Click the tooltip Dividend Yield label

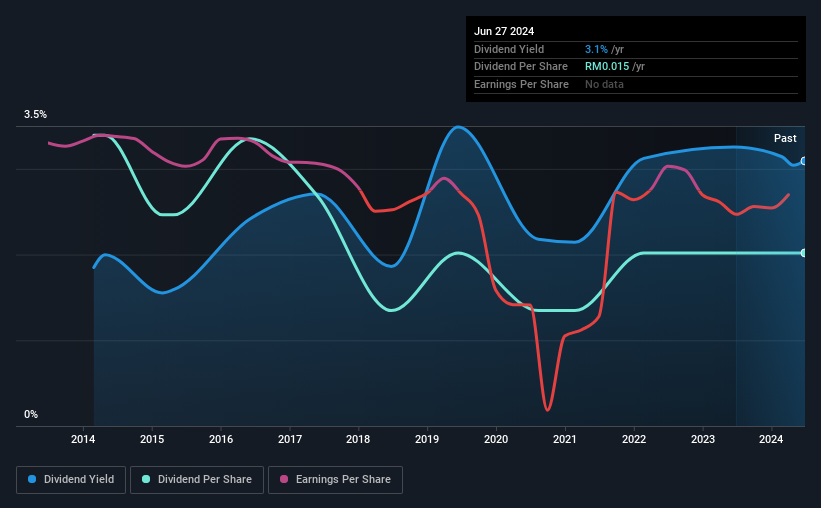(509, 49)
